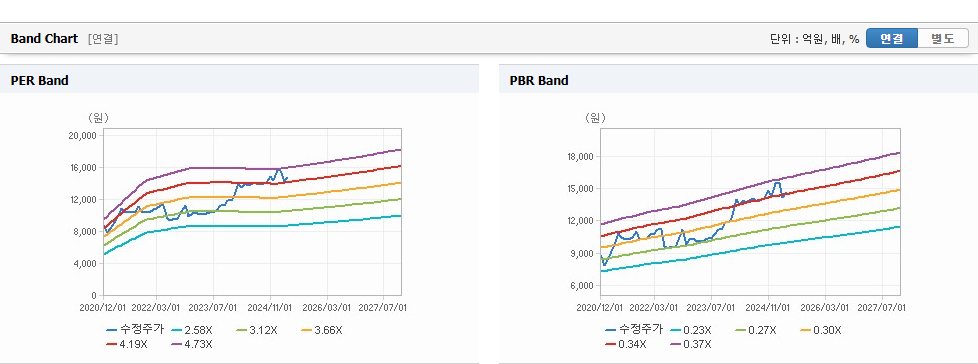Click the PBR Band panel title
The width and height of the screenshot is (978, 364).
pyautogui.click(x=539, y=80)
